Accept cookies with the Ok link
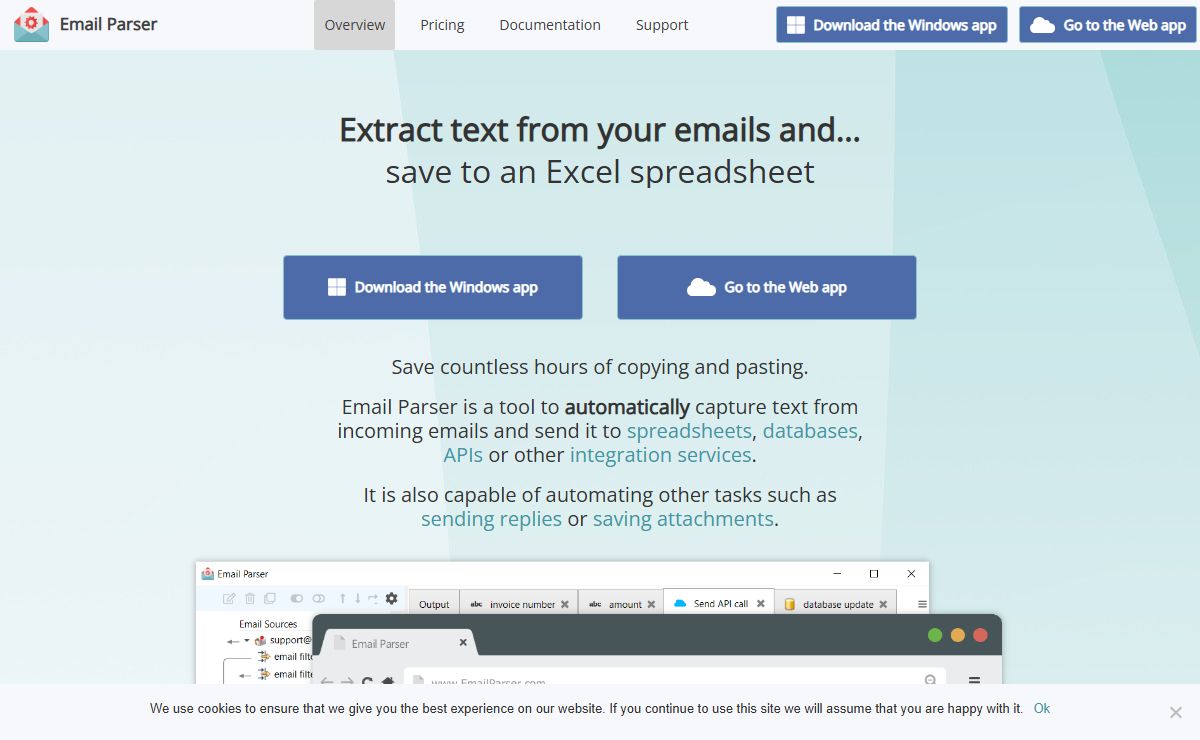 click(x=1042, y=708)
